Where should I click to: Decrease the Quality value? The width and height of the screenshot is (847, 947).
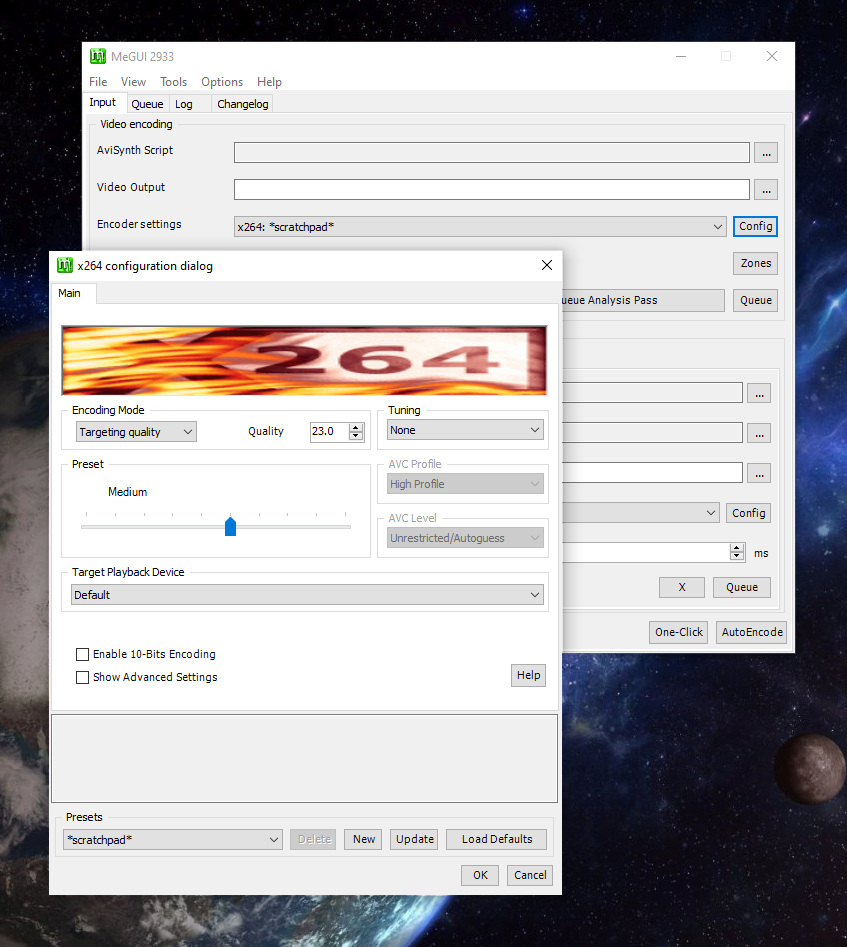pos(356,435)
